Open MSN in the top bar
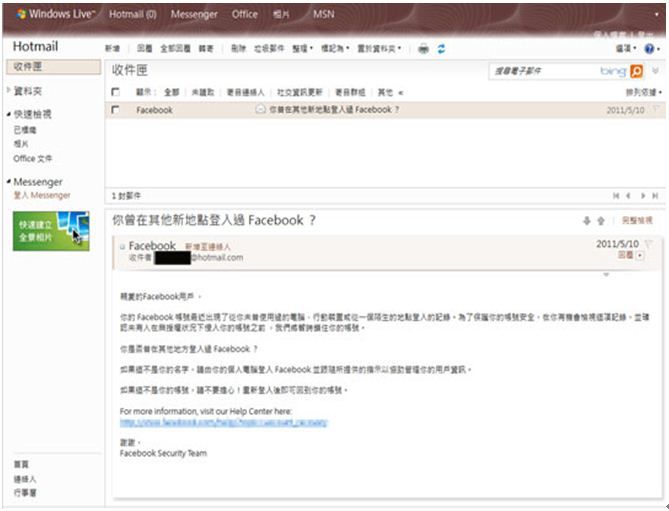This screenshot has height=511, width=669. click(324, 14)
